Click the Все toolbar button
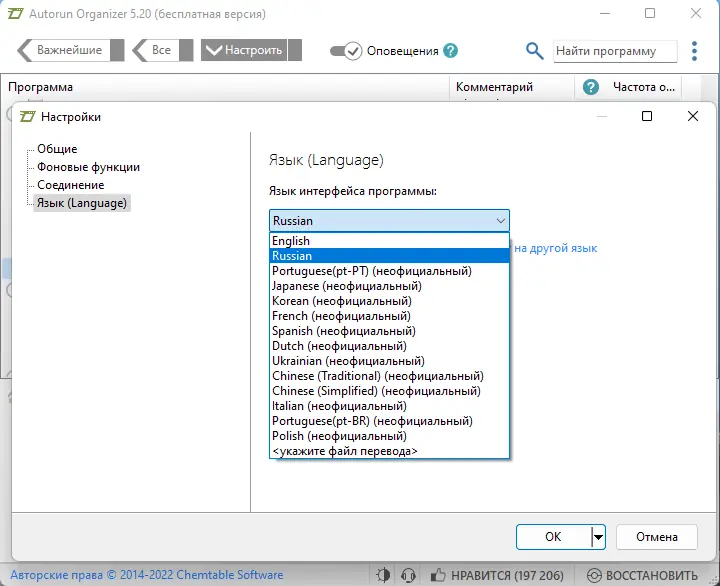 point(162,50)
